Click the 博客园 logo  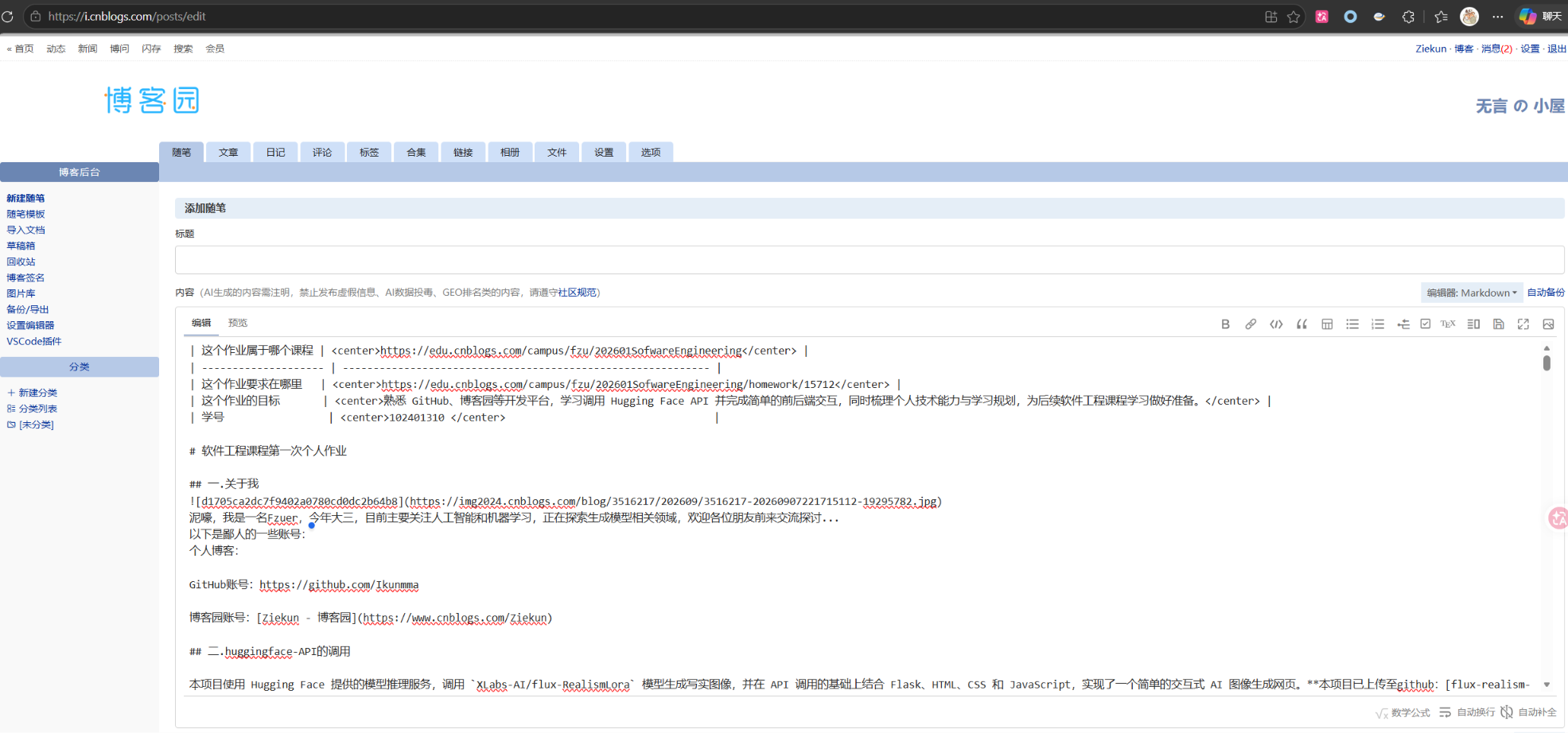click(151, 100)
